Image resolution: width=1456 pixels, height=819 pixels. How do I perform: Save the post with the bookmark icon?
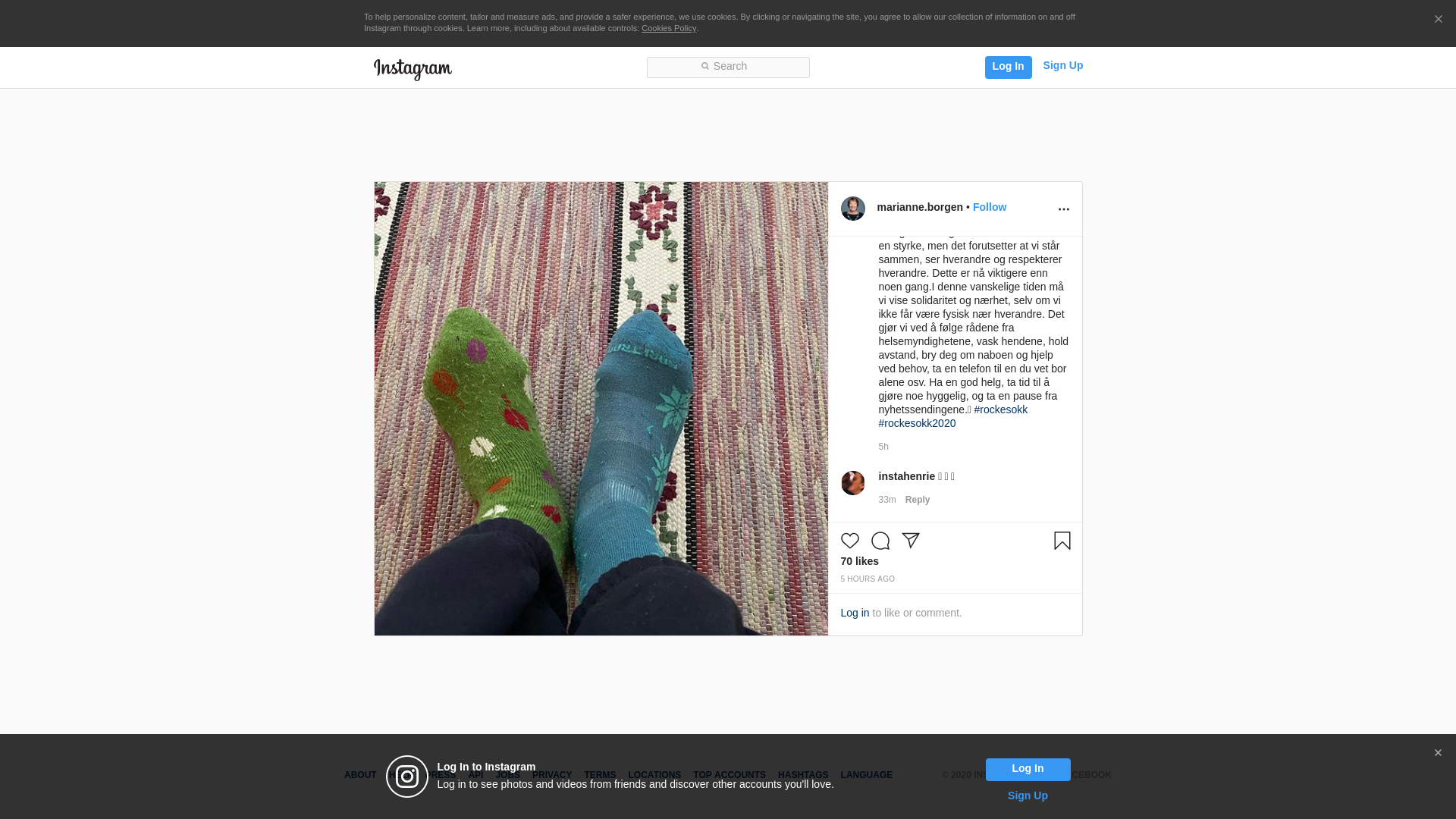pos(1062,541)
